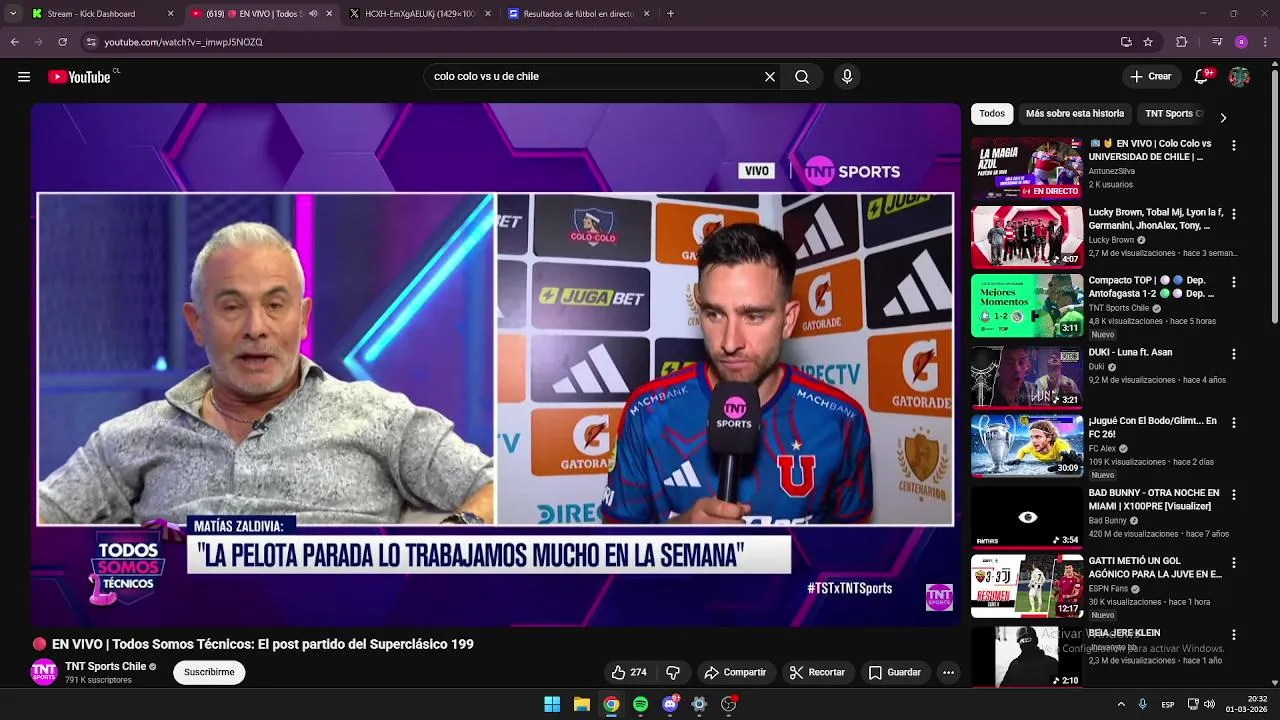Open Chrome tab search dropdown

[x=13, y=14]
